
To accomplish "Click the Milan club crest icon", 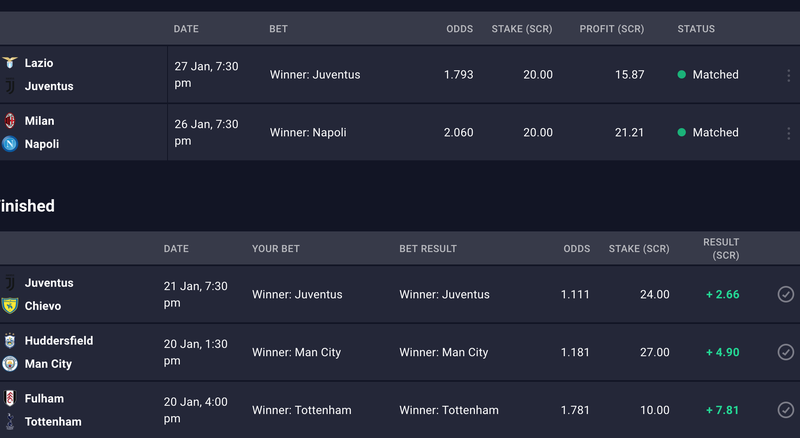I will coord(10,120).
